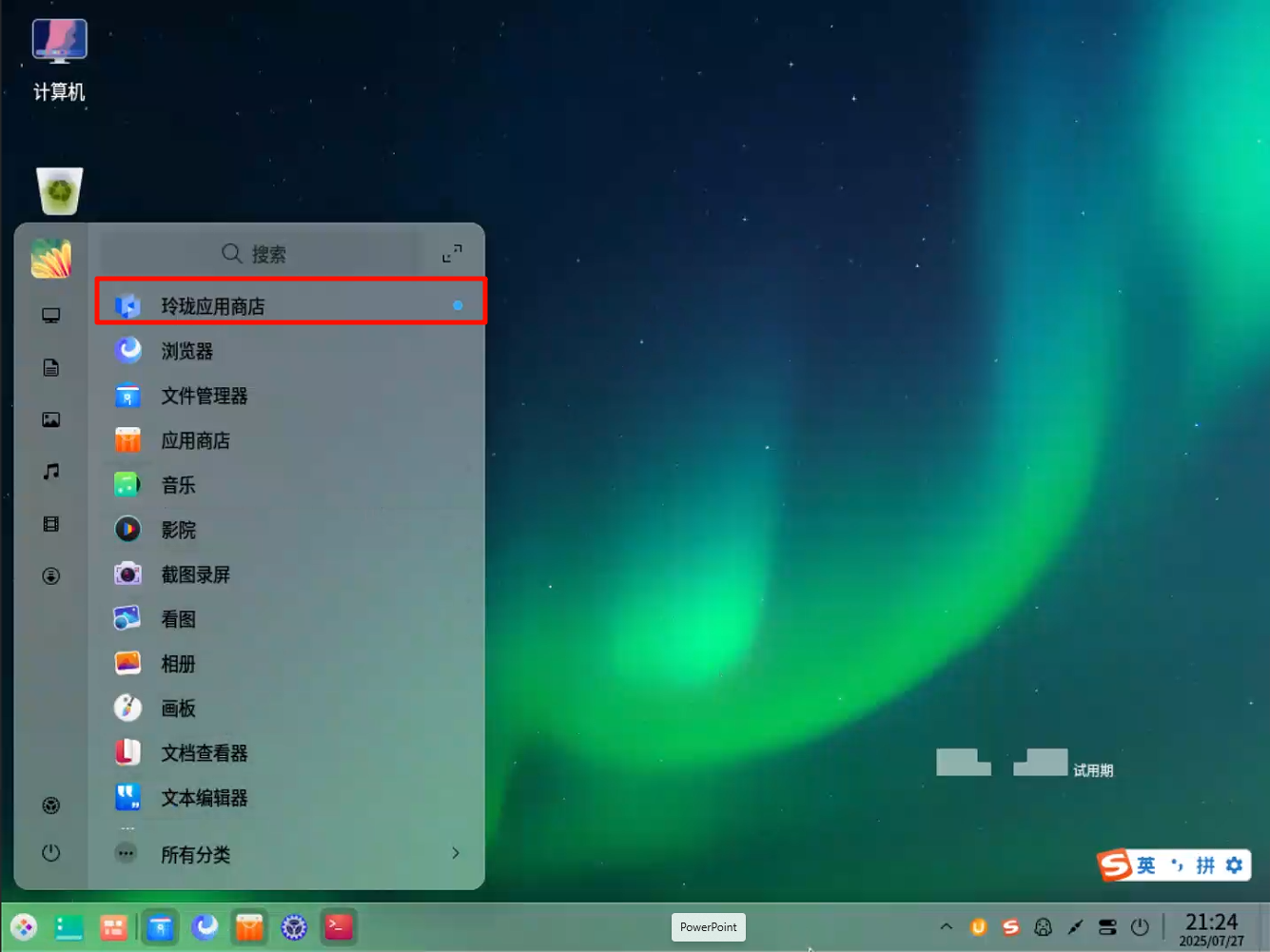
Task: Select the Pictures category filter
Action: 50,419
